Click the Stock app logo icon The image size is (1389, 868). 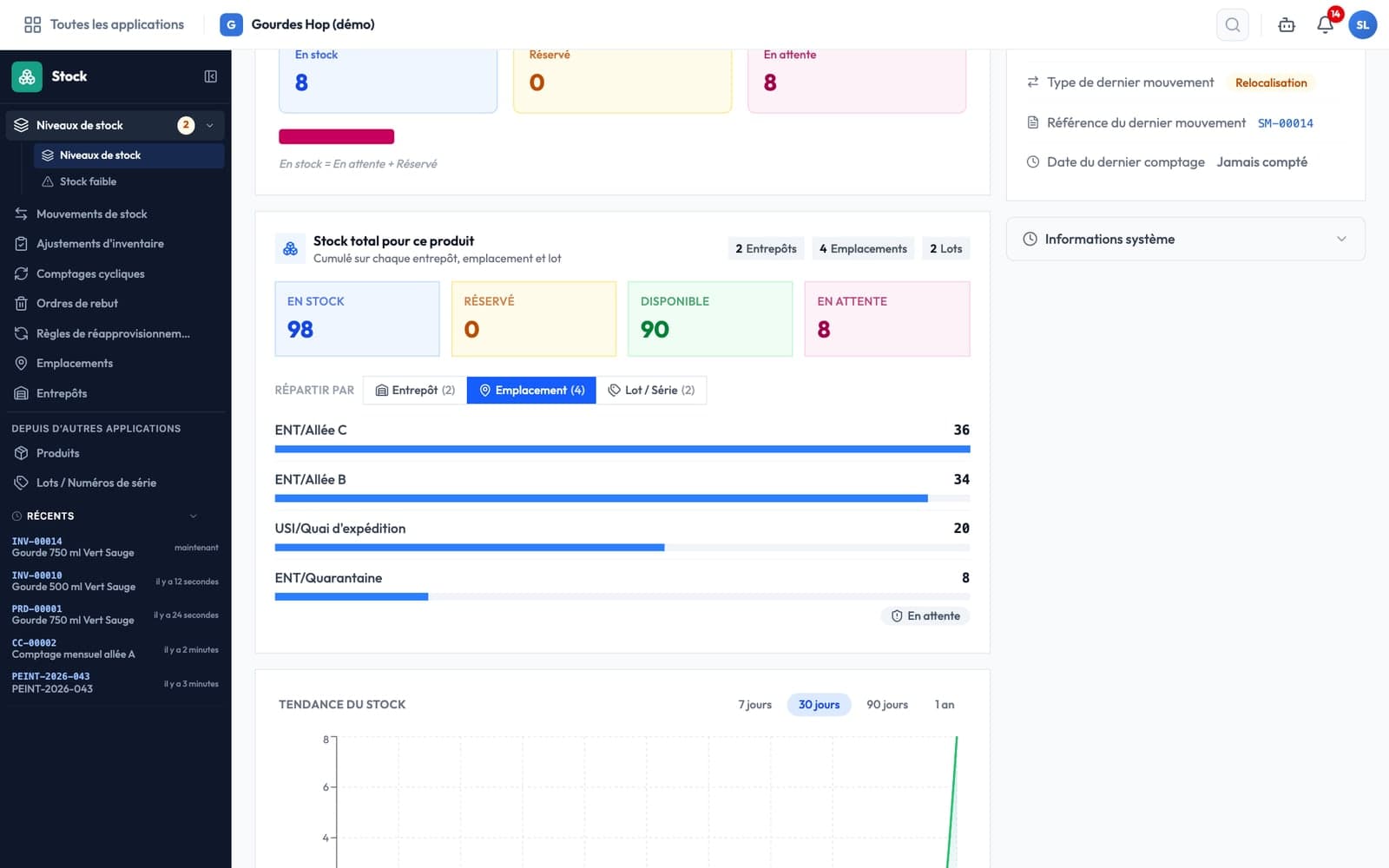tap(27, 76)
